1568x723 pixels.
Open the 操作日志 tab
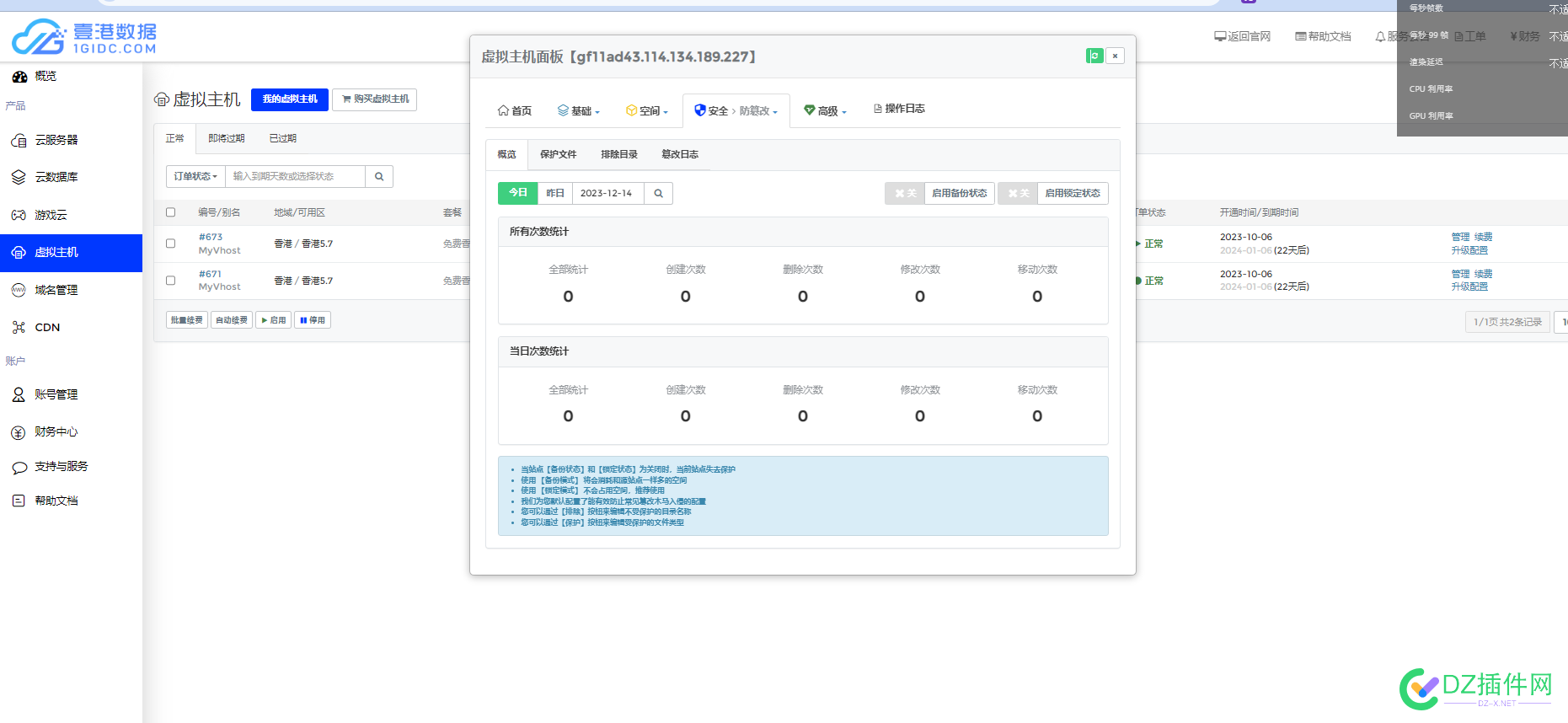(x=899, y=109)
